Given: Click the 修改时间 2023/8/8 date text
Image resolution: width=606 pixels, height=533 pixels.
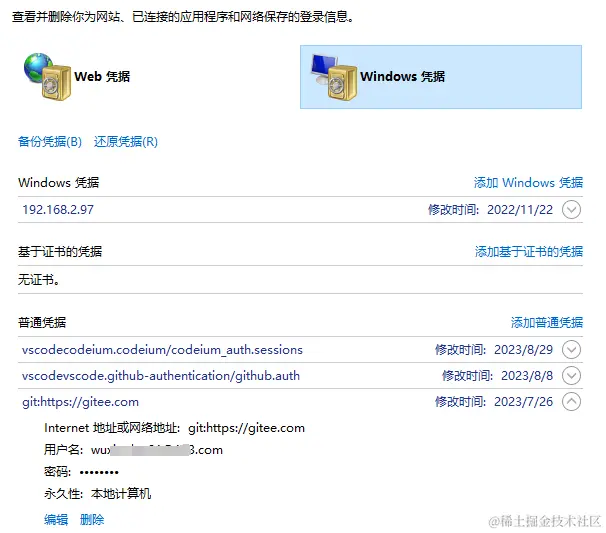Looking at the screenshot, I should (x=497, y=376).
